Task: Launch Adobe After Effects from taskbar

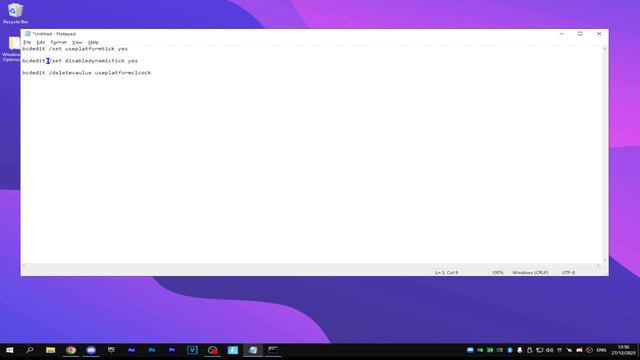Action: click(x=131, y=350)
